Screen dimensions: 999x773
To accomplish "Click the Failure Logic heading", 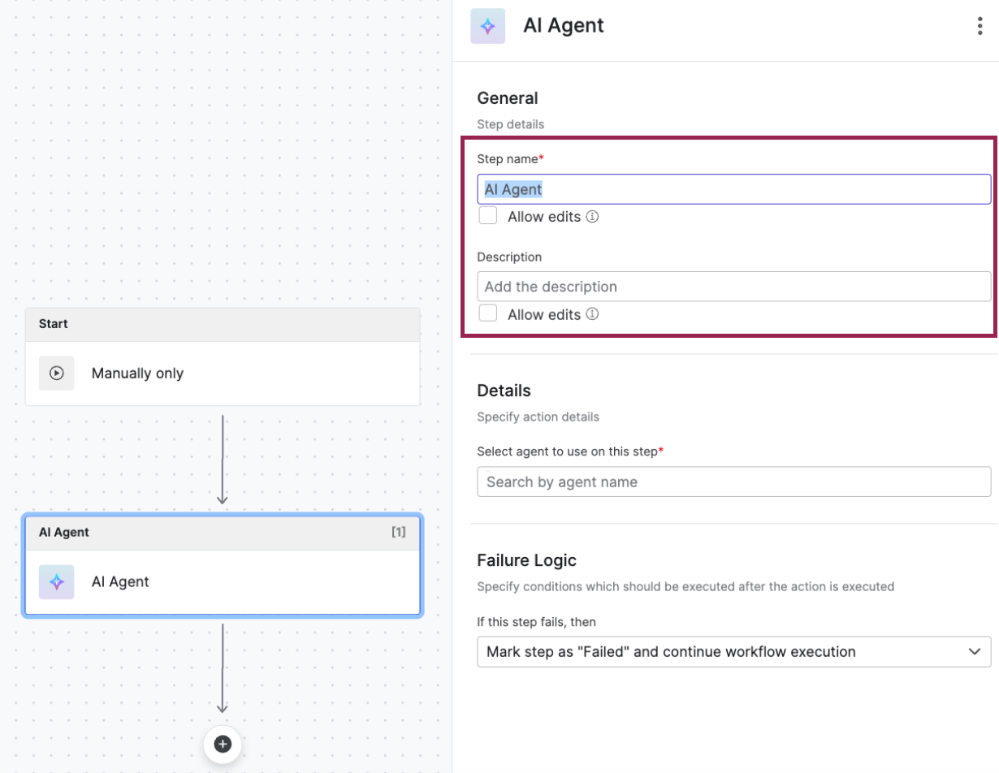I will pyautogui.click(x=527, y=560).
